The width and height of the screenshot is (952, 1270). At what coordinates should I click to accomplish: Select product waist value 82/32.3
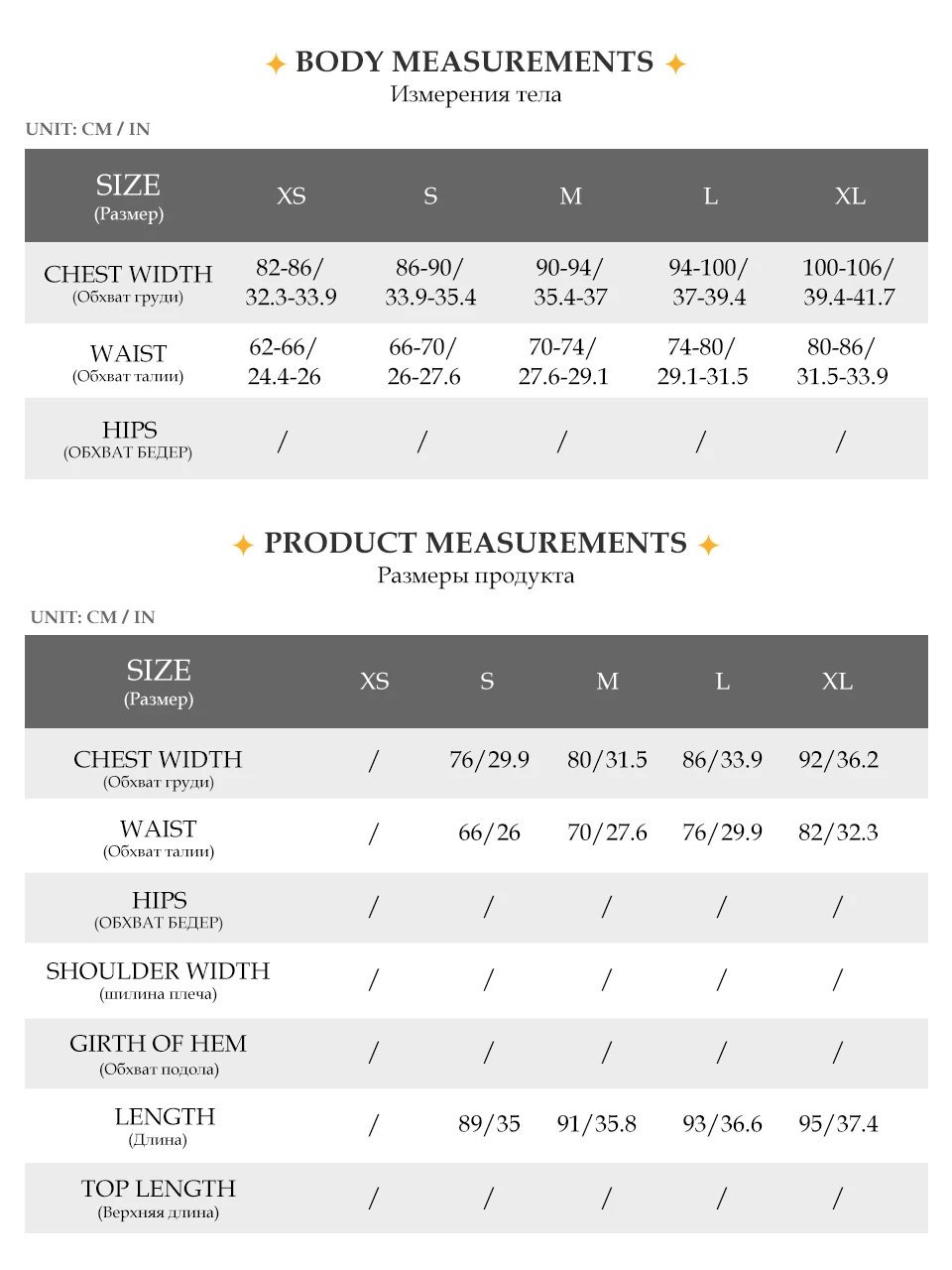coord(838,833)
